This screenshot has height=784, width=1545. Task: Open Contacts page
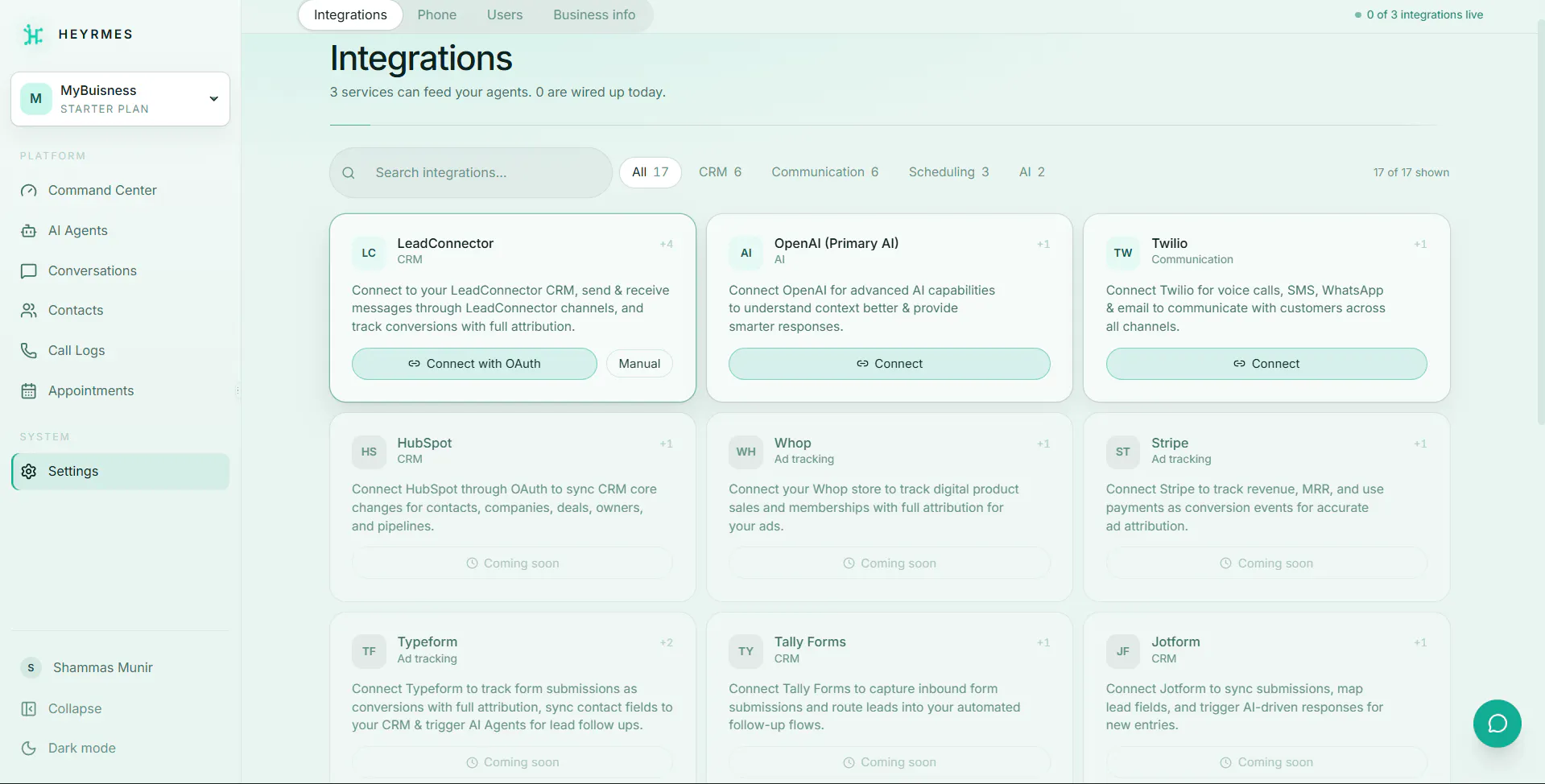point(121,311)
